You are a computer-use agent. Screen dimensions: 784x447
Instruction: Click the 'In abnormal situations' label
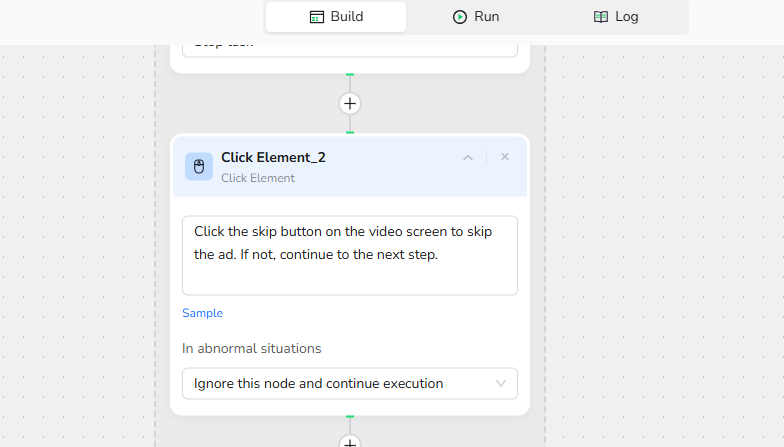tap(252, 349)
